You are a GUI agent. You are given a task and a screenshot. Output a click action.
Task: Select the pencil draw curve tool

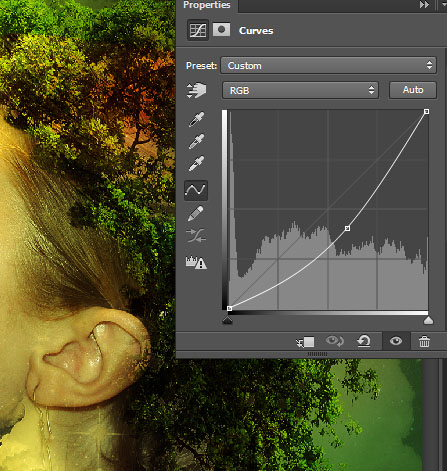pos(196,213)
